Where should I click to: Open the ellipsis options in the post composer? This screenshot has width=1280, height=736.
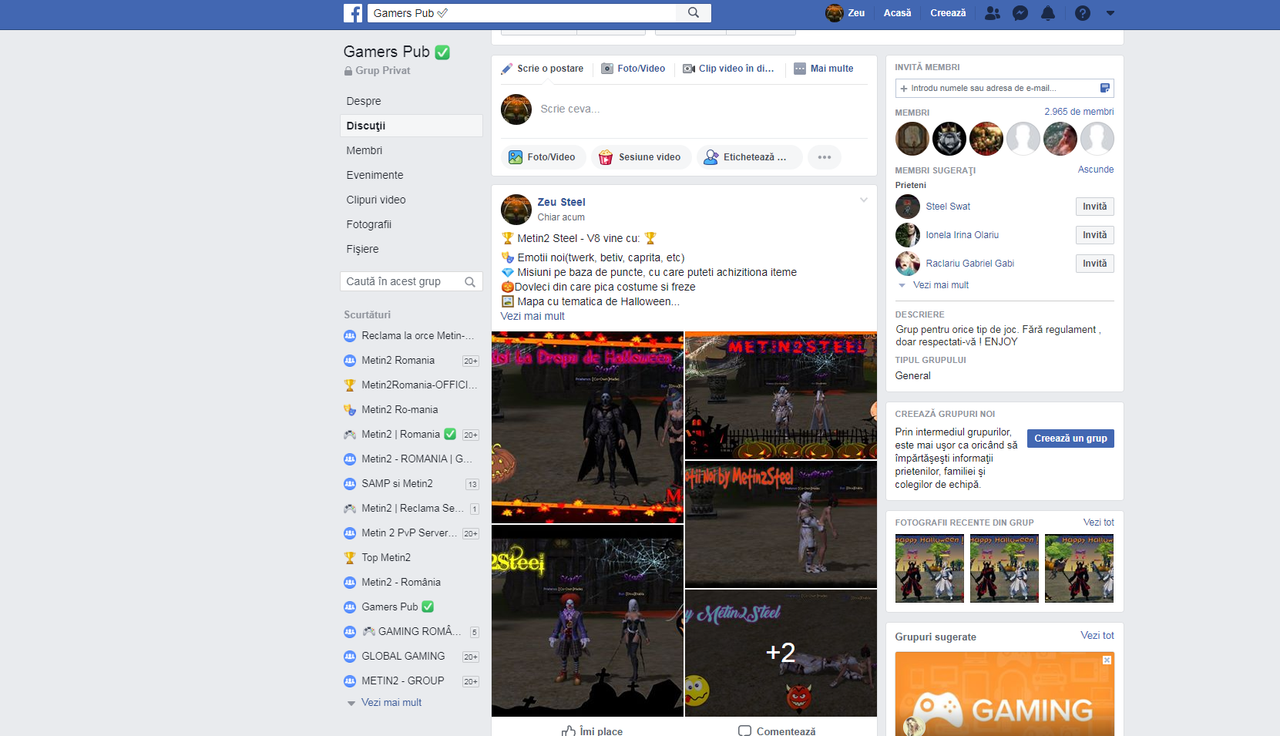(x=824, y=157)
